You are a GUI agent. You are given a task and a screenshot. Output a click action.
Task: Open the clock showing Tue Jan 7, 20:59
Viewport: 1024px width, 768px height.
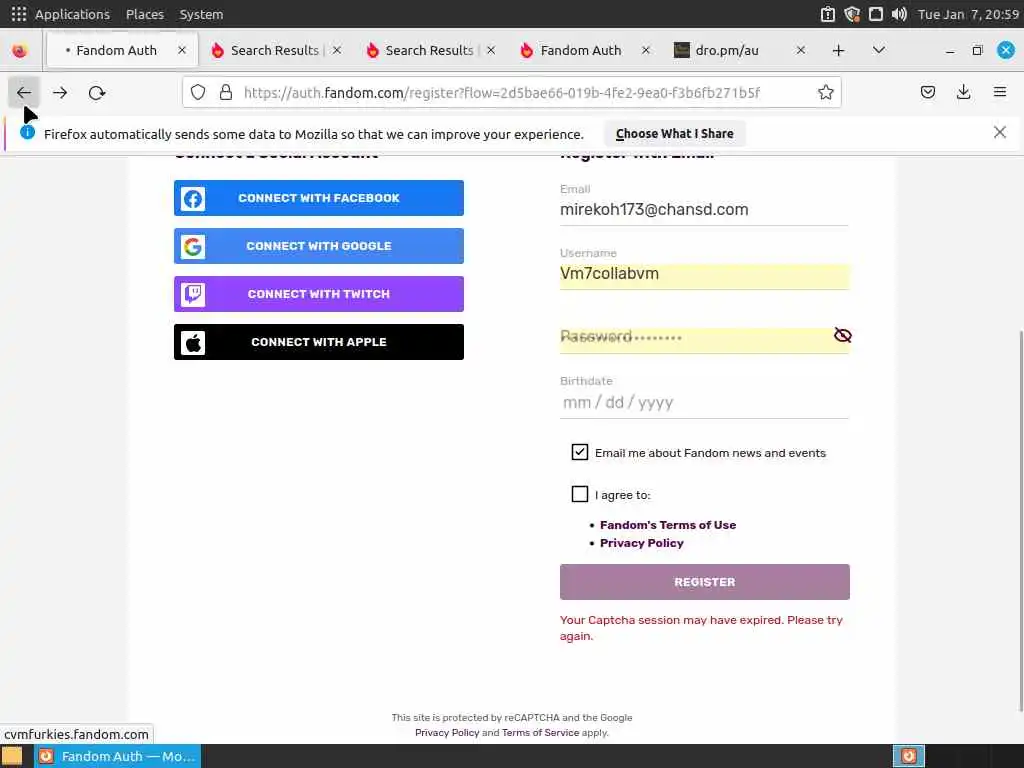[x=968, y=14]
